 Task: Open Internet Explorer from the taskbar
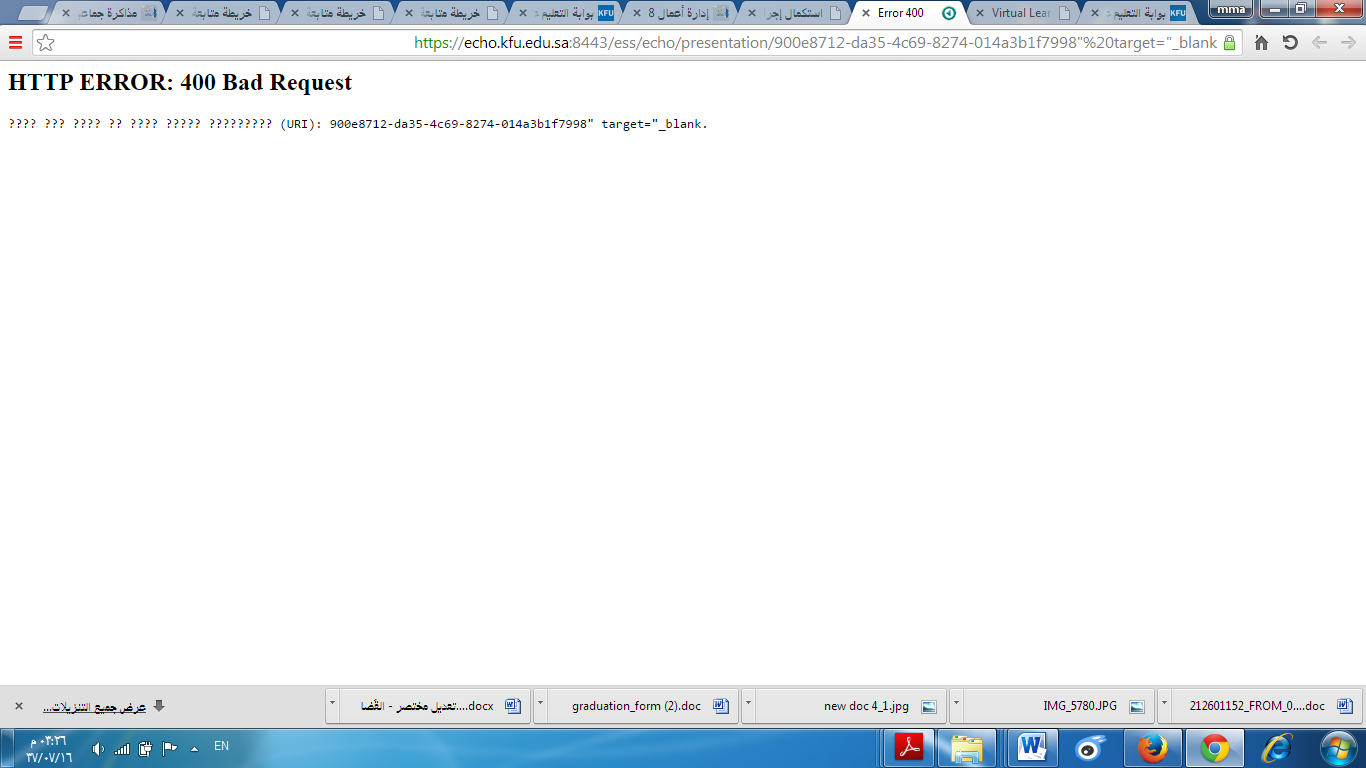pos(1276,748)
